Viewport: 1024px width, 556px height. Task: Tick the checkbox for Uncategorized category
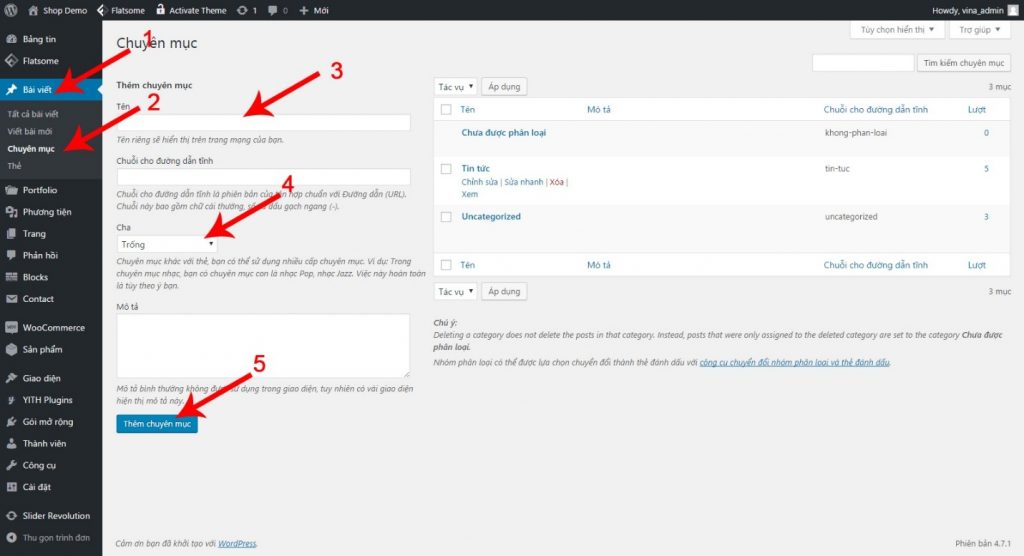click(x=446, y=217)
